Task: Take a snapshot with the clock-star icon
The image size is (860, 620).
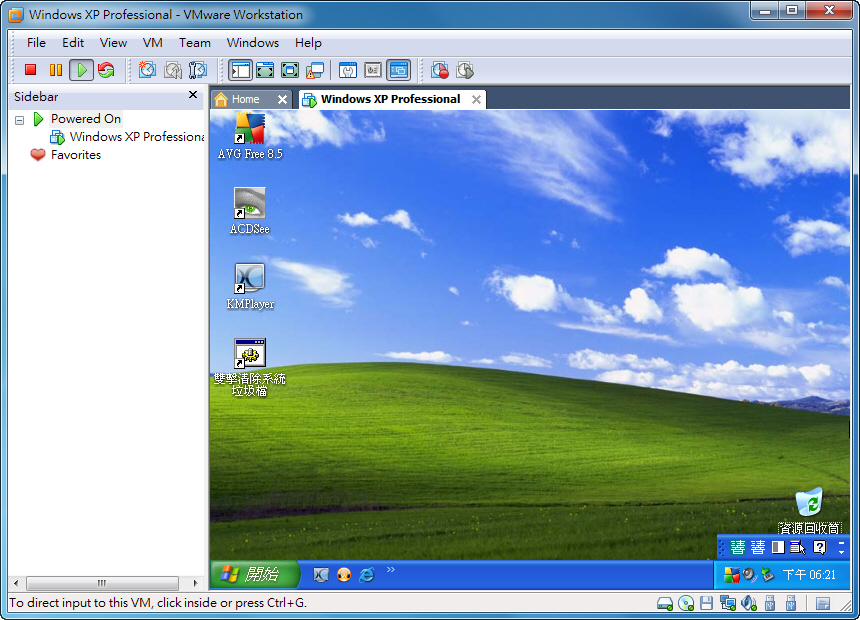Action: [147, 70]
